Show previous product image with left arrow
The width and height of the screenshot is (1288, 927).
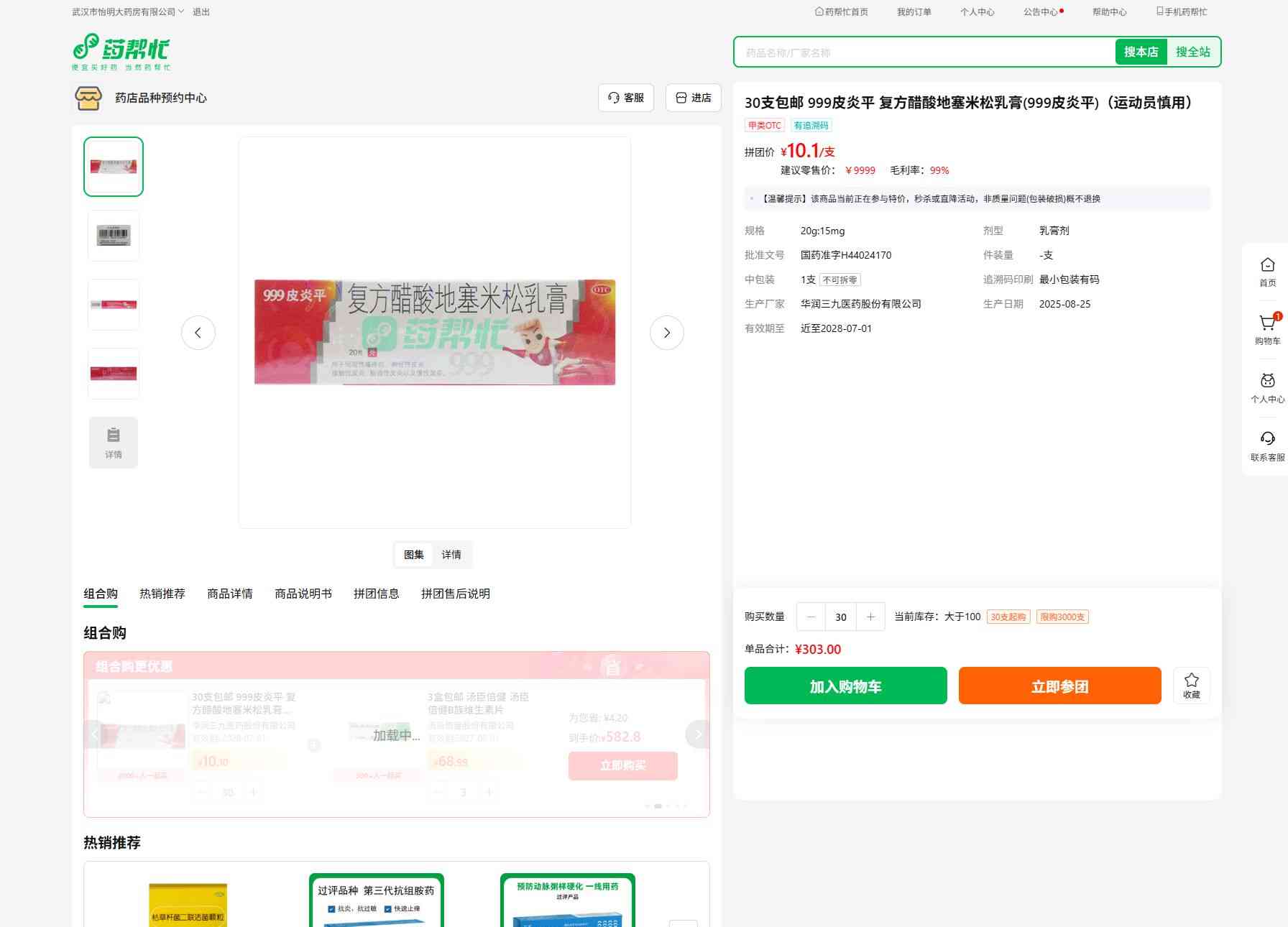pyautogui.click(x=198, y=333)
